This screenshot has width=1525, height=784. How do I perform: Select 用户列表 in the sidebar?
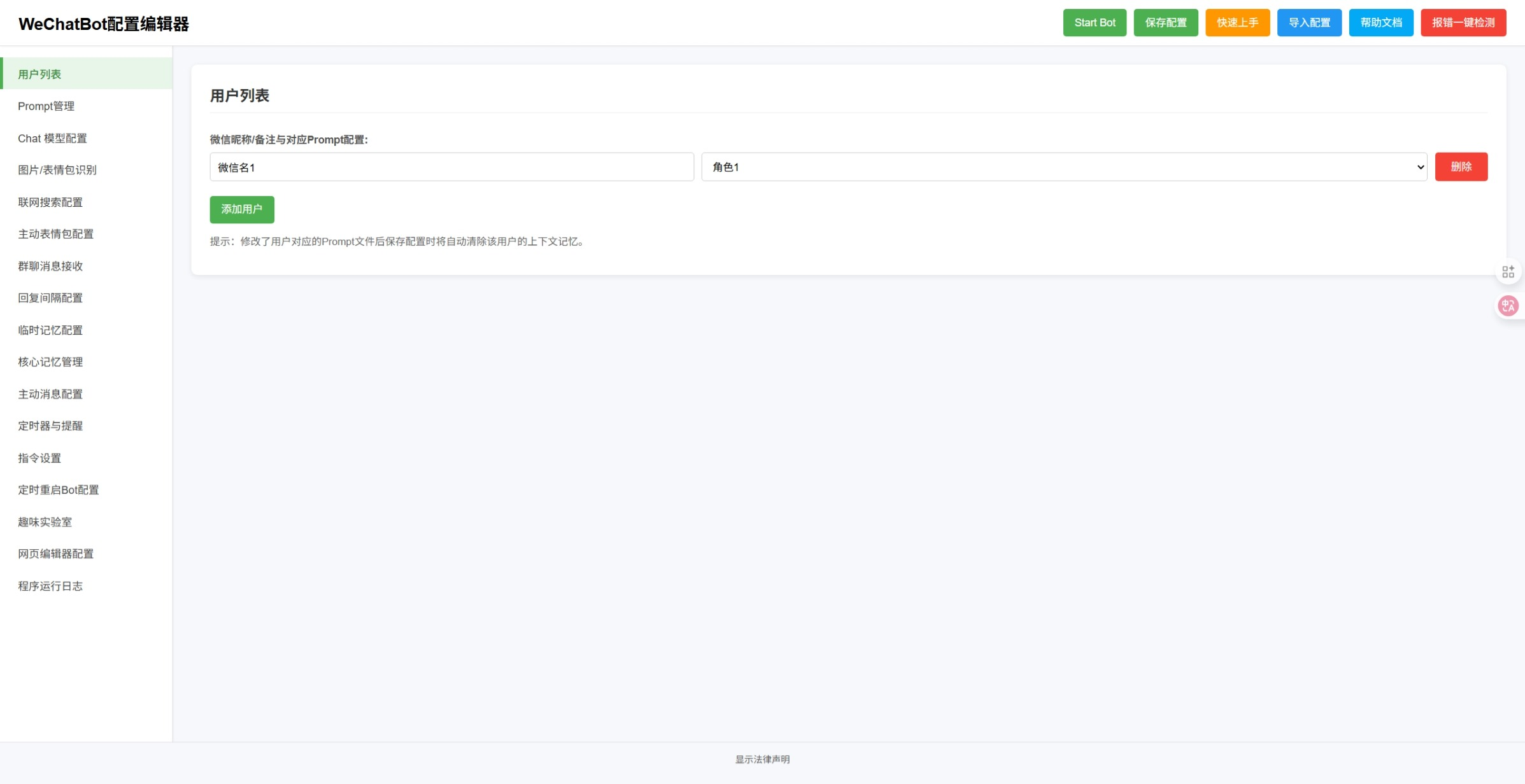click(x=86, y=74)
